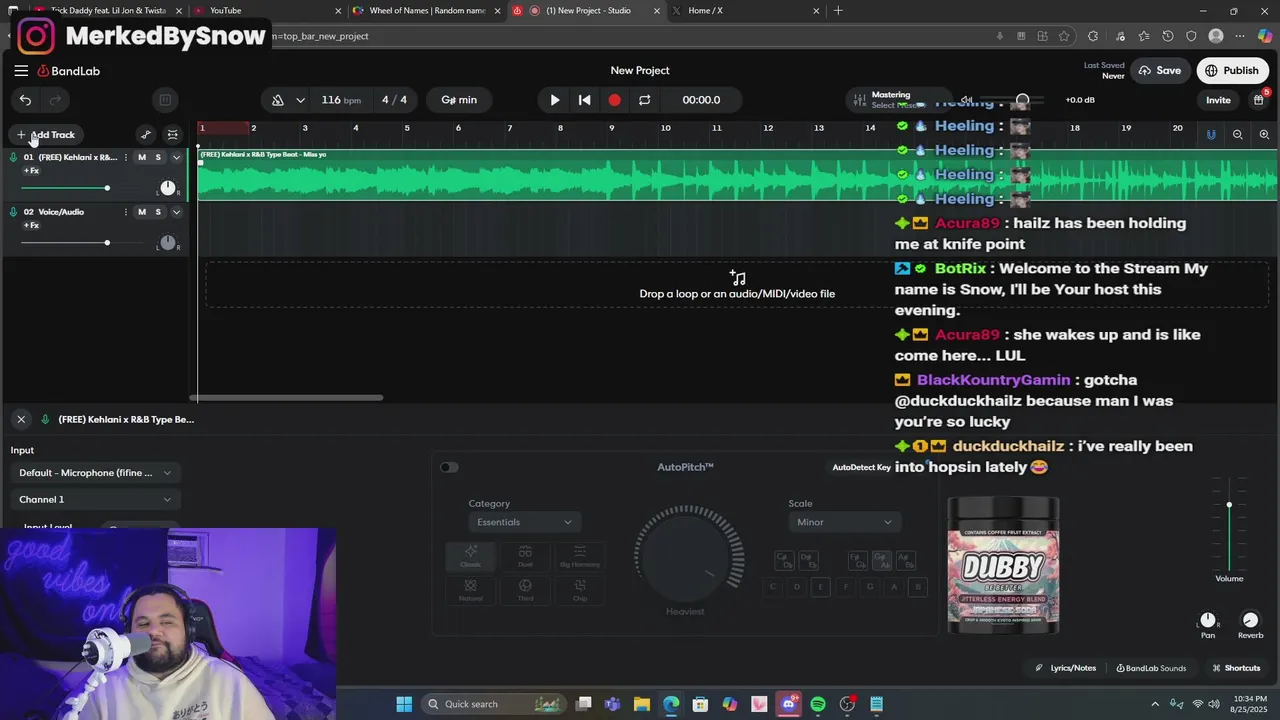Open track 01 three-dot menu
1280x720 pixels.
click(126, 157)
